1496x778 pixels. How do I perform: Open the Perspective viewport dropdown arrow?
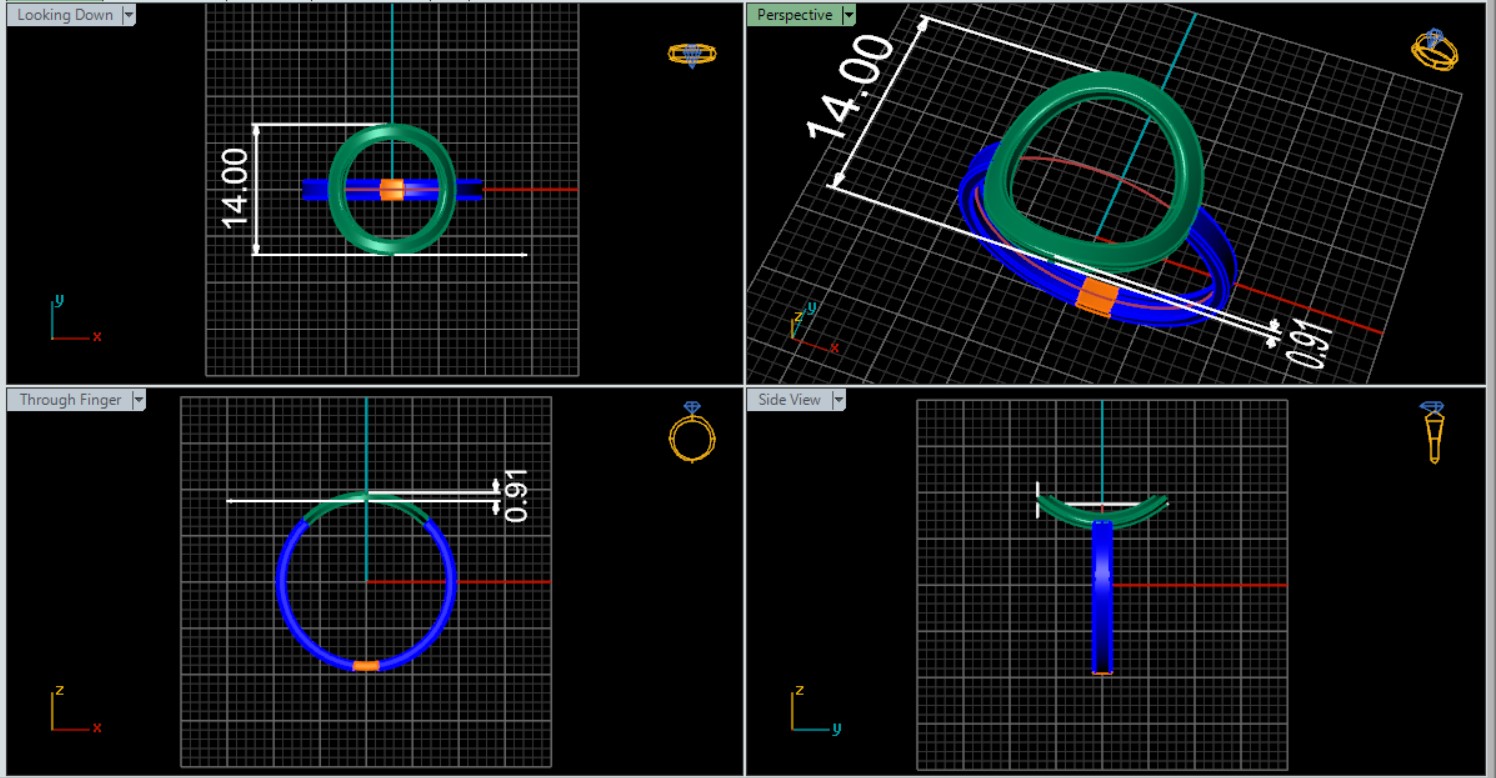[849, 15]
